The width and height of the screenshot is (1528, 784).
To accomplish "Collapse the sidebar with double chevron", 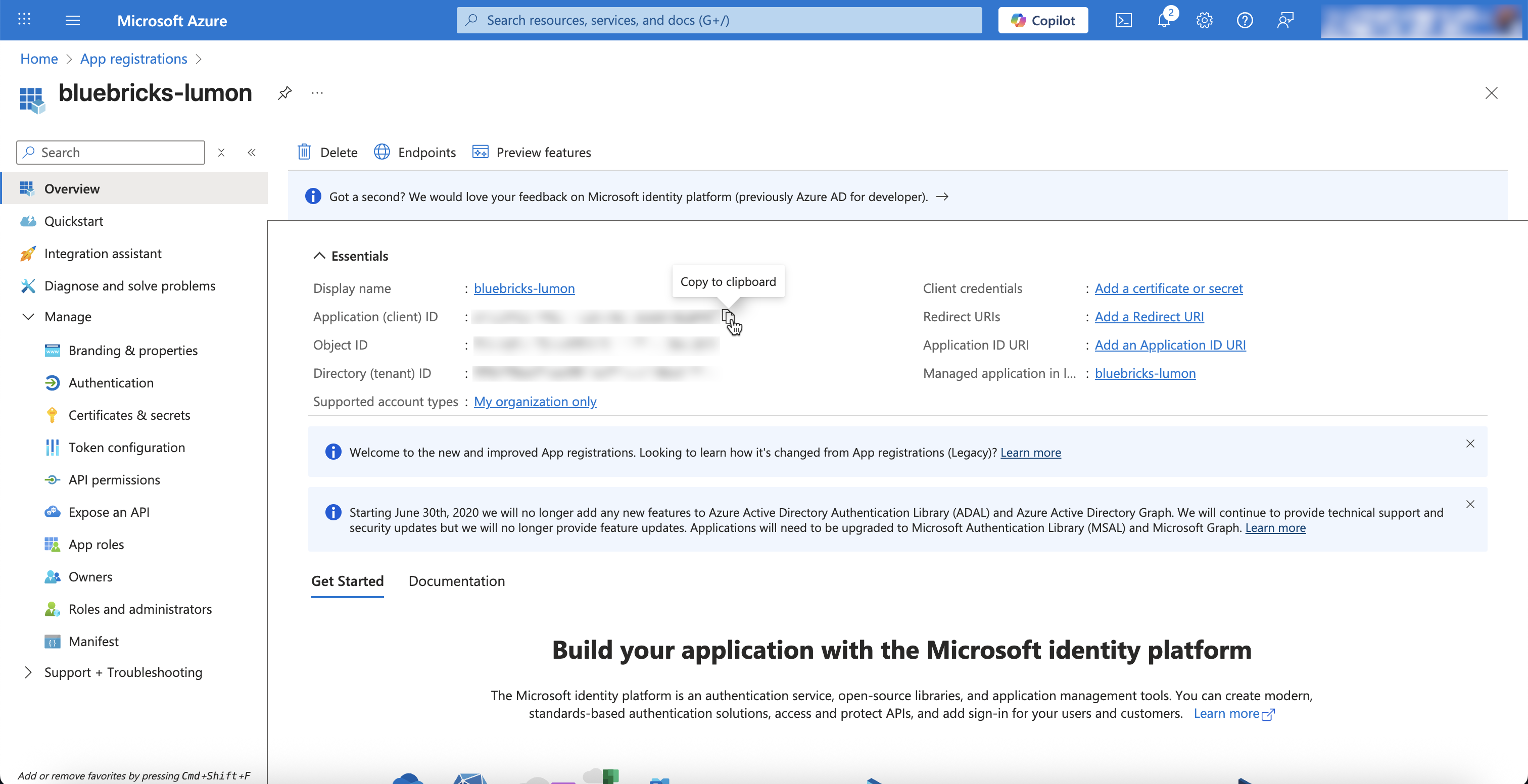I will (252, 153).
